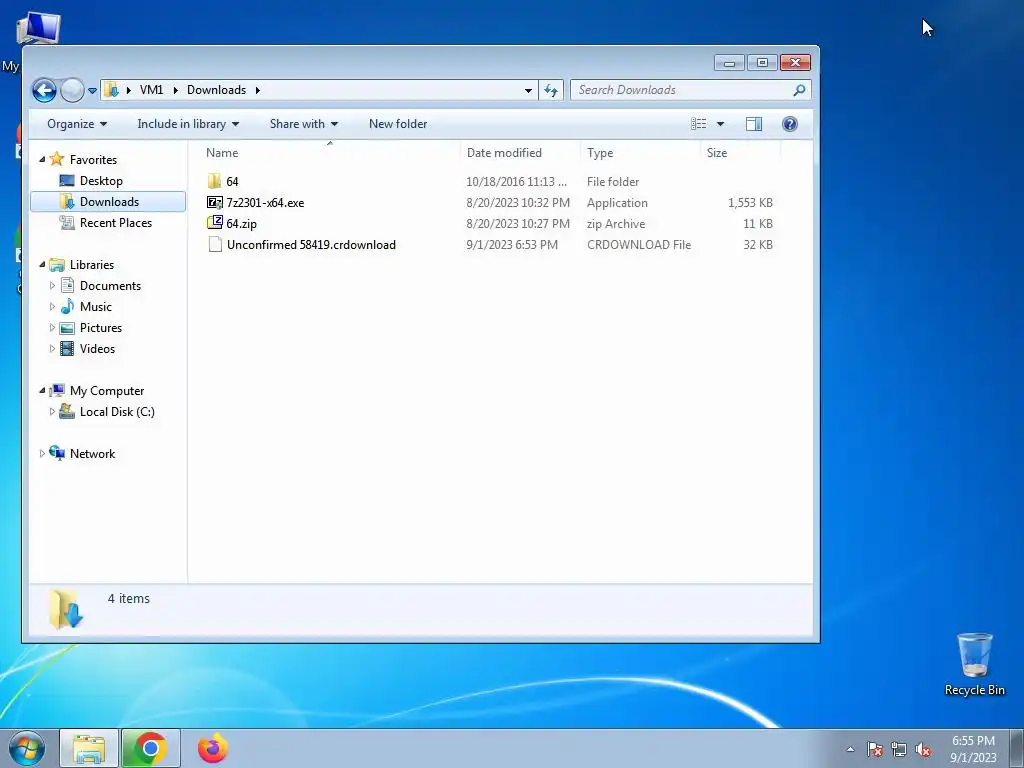Expand the Network node
The height and width of the screenshot is (768, 1024).
click(42, 454)
